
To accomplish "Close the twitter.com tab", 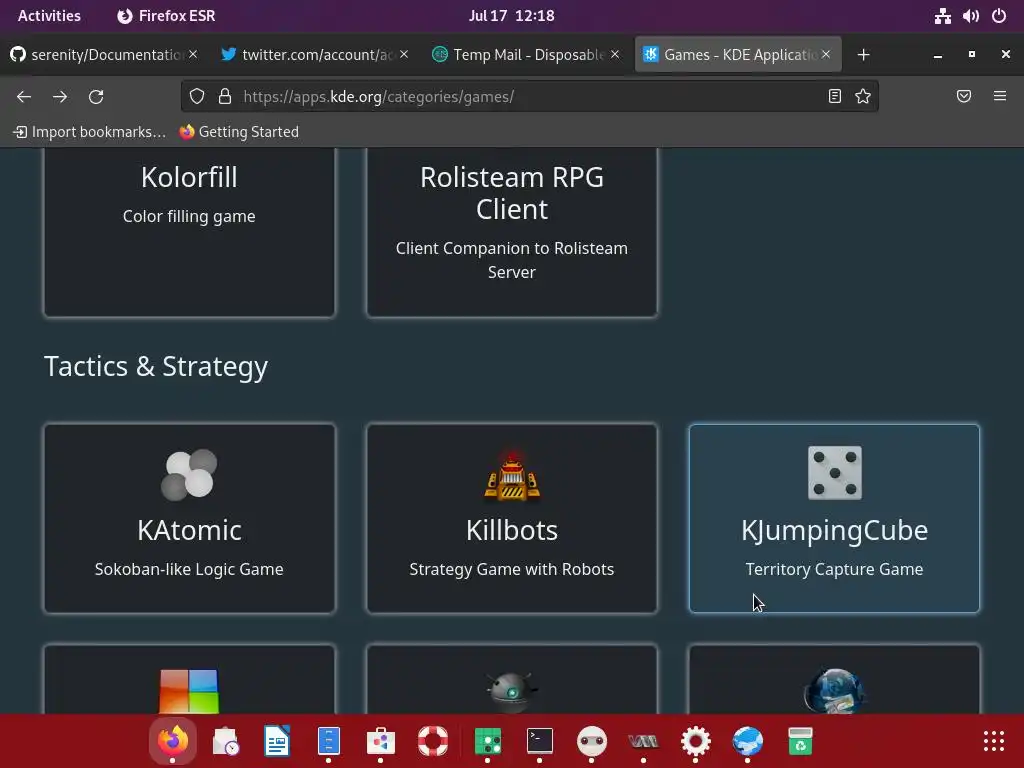I will [x=404, y=54].
